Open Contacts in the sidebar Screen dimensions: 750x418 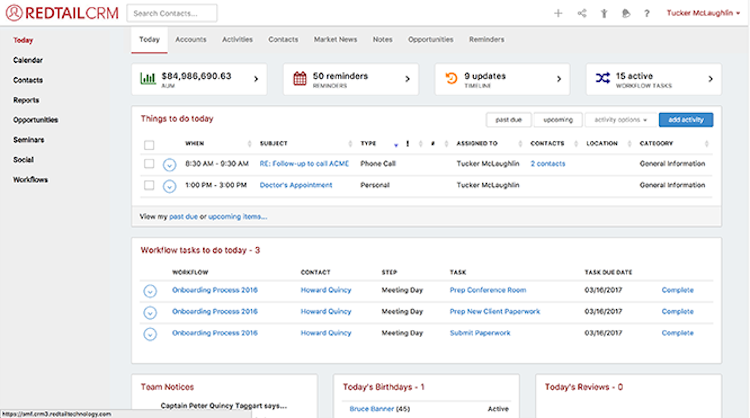pos(28,80)
